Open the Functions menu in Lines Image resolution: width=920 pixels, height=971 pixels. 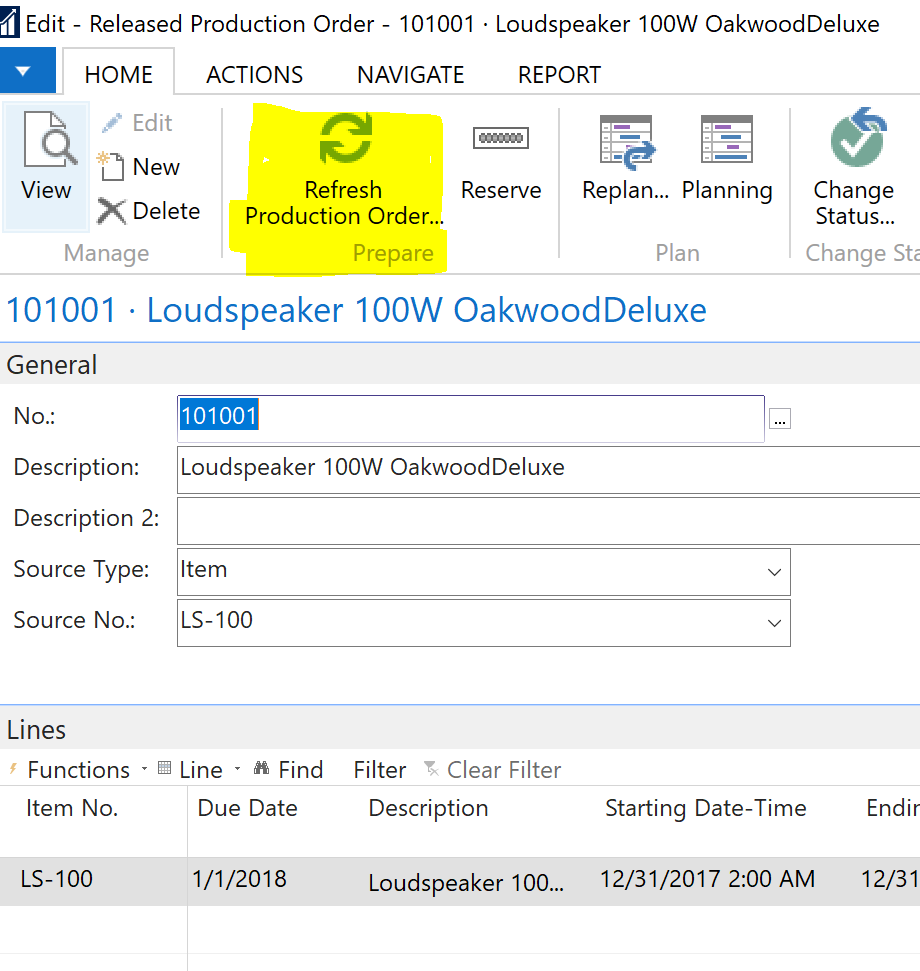[x=78, y=770]
